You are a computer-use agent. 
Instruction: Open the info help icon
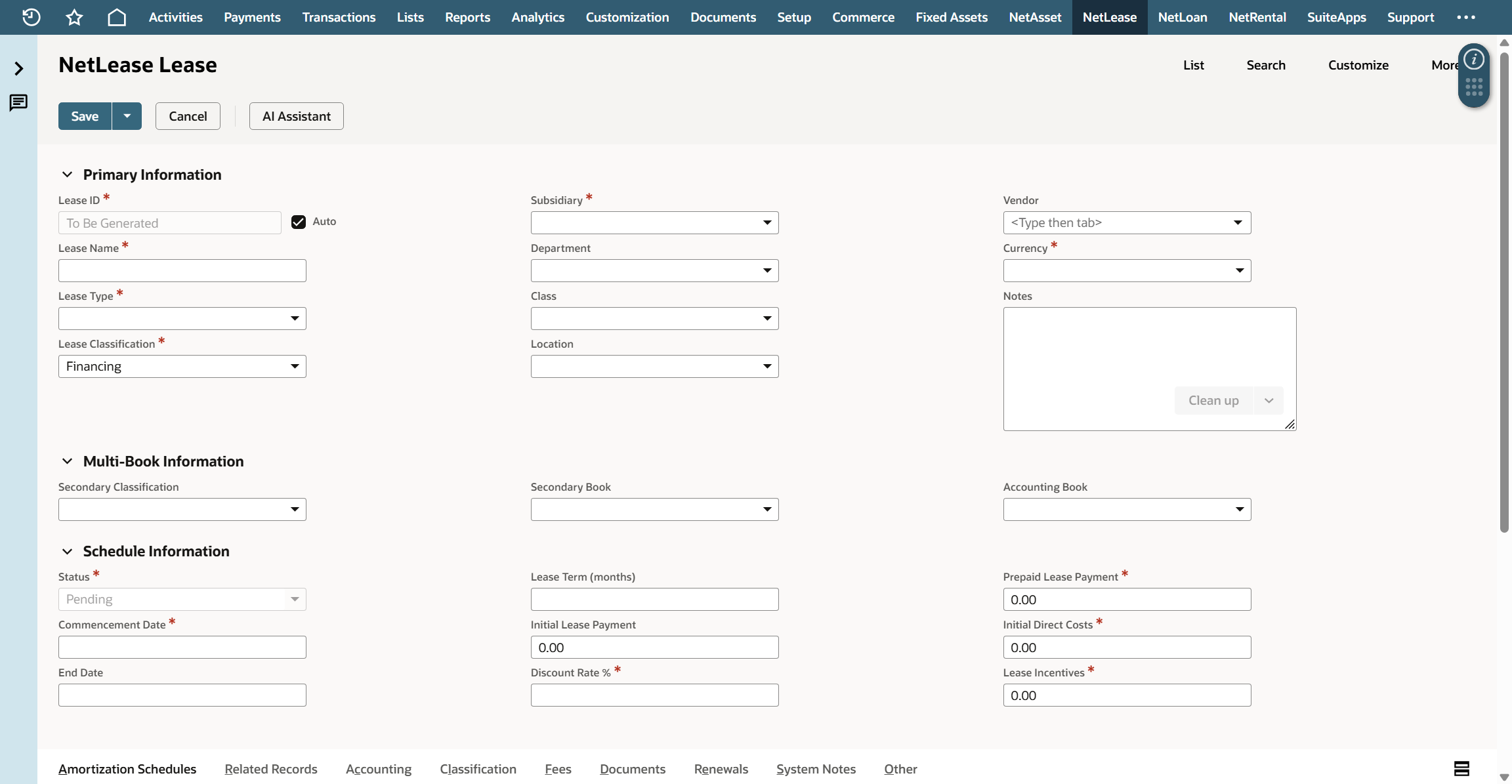pos(1474,60)
